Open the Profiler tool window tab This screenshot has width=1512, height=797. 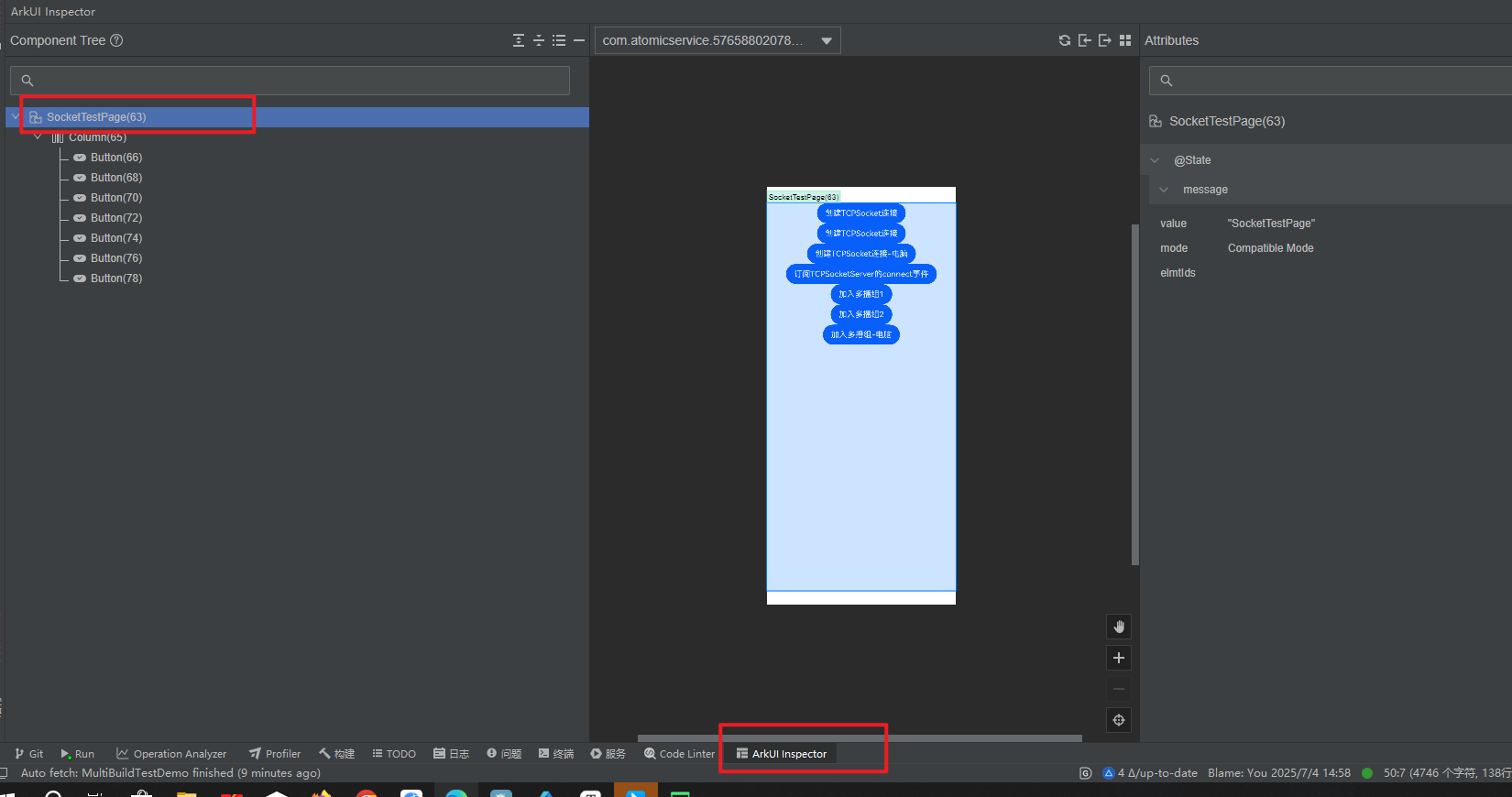pos(275,754)
